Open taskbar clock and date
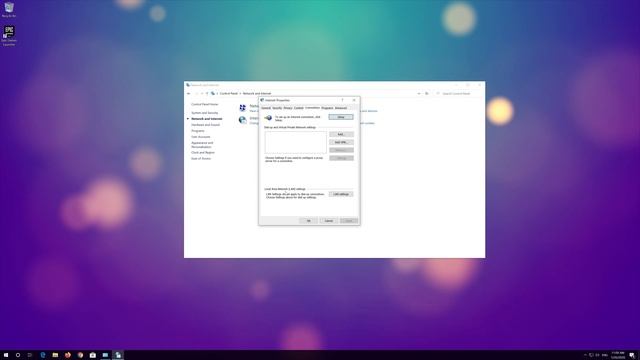Image resolution: width=640 pixels, height=360 pixels. point(618,355)
